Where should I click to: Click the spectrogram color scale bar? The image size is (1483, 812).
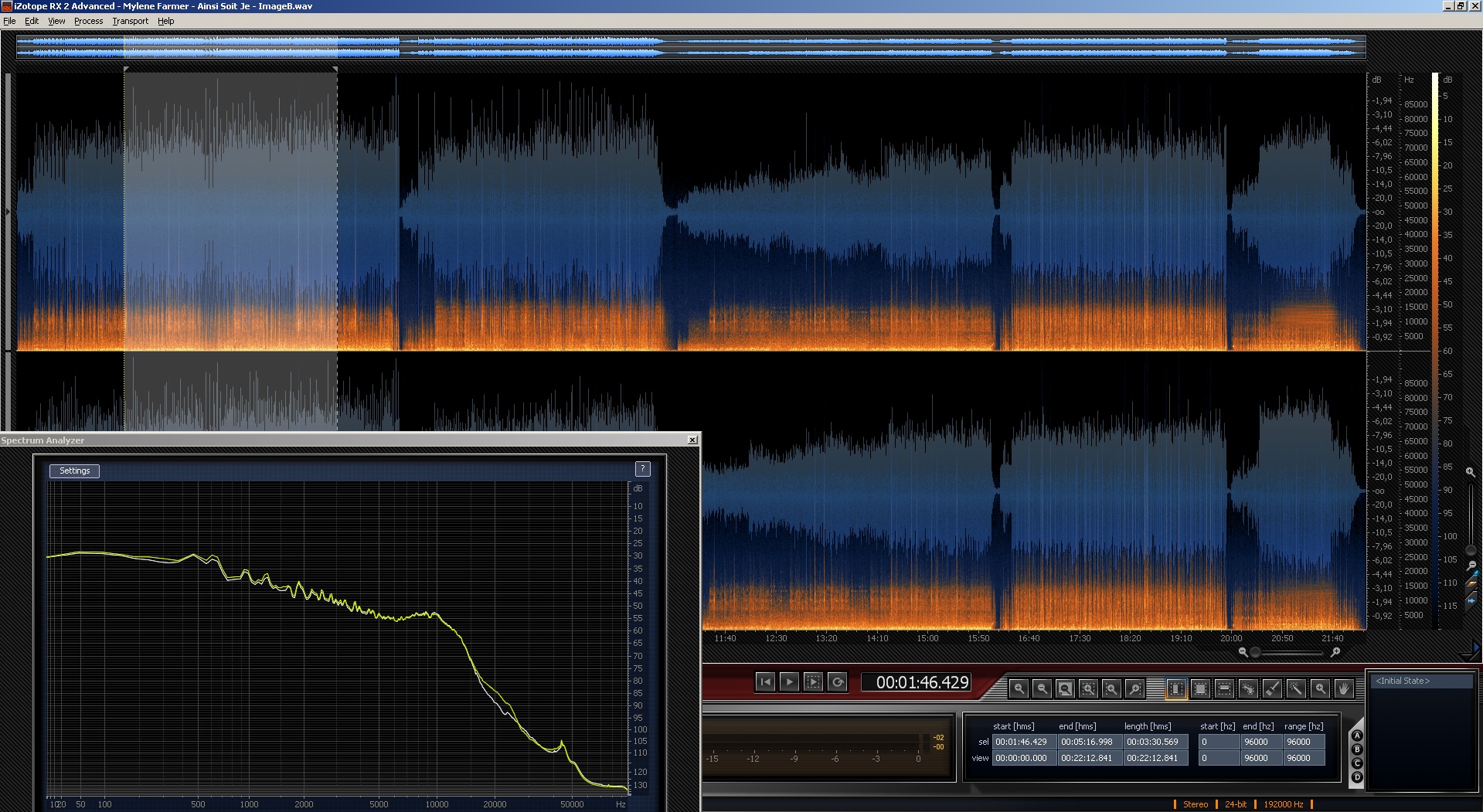pyautogui.click(x=1435, y=351)
